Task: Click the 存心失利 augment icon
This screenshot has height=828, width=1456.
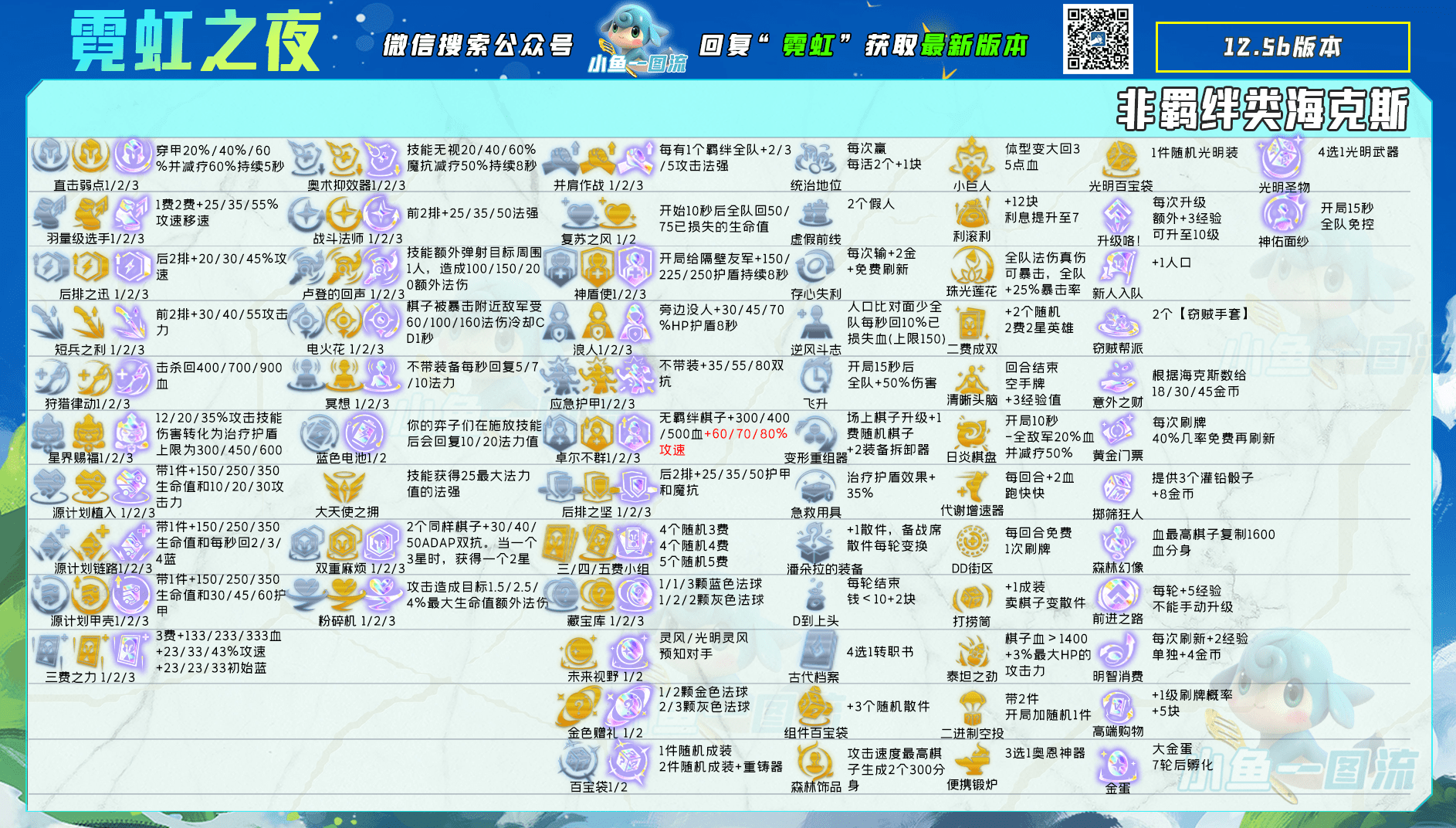Action: pyautogui.click(x=815, y=268)
